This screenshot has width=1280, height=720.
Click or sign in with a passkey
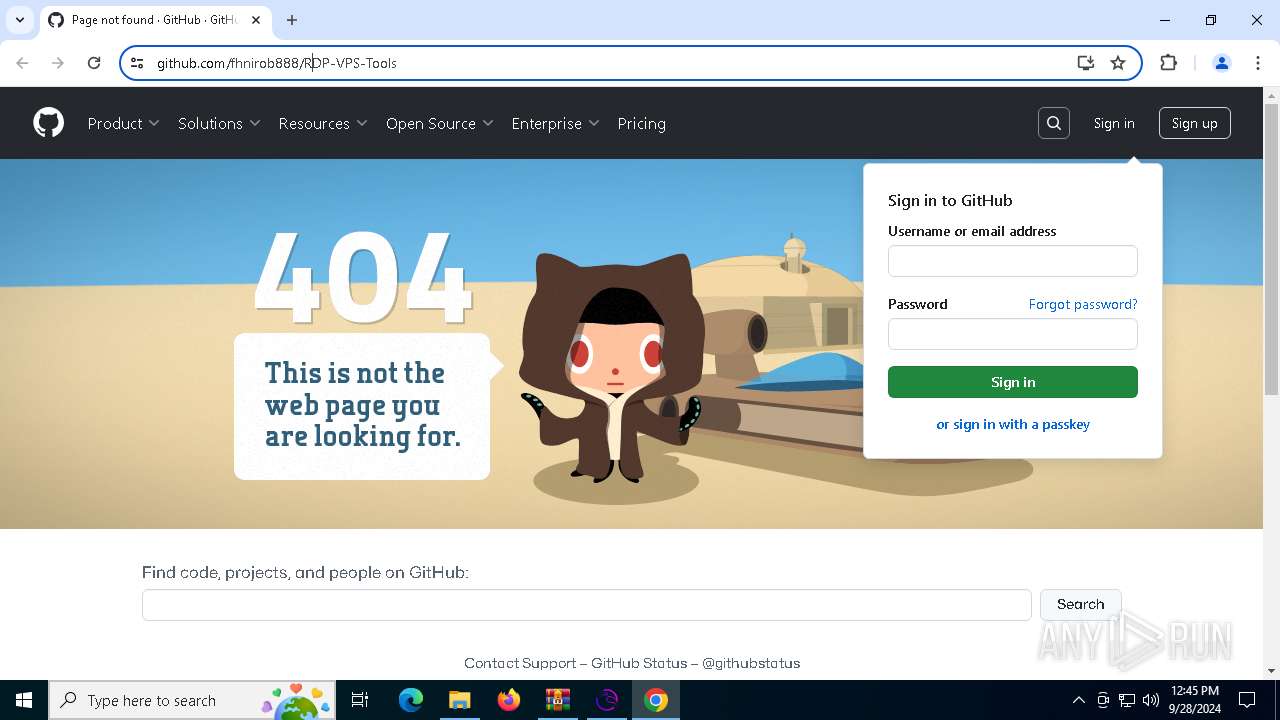click(x=1013, y=424)
